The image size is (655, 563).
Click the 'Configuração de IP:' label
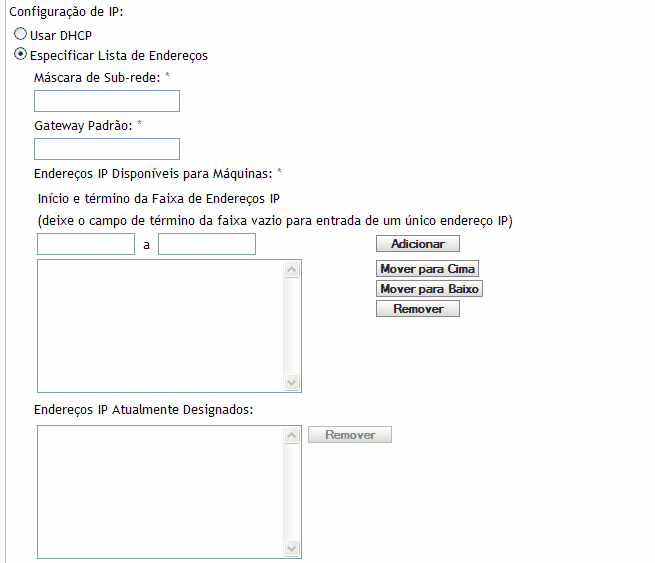66,12
